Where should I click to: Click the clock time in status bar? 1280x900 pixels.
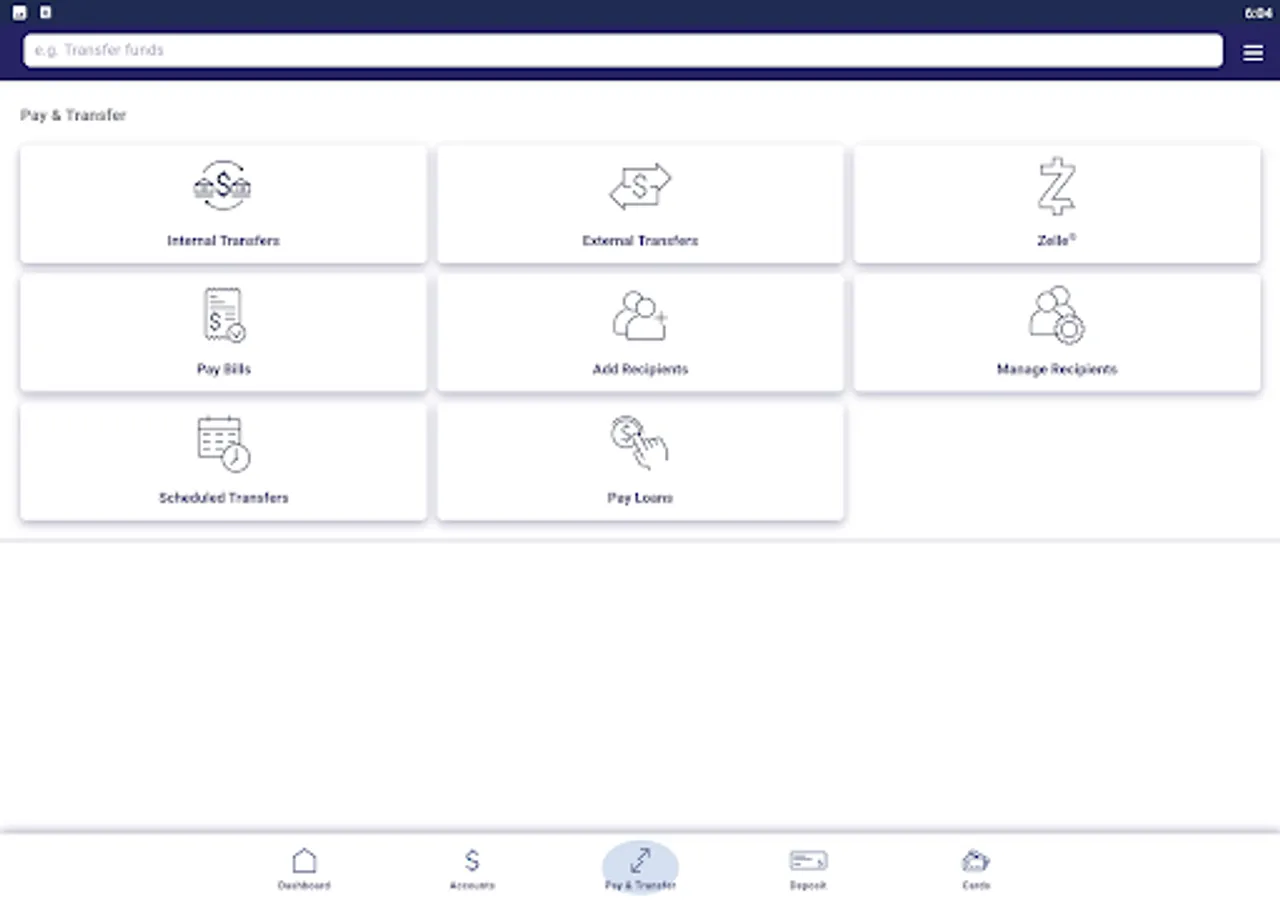(x=1258, y=13)
